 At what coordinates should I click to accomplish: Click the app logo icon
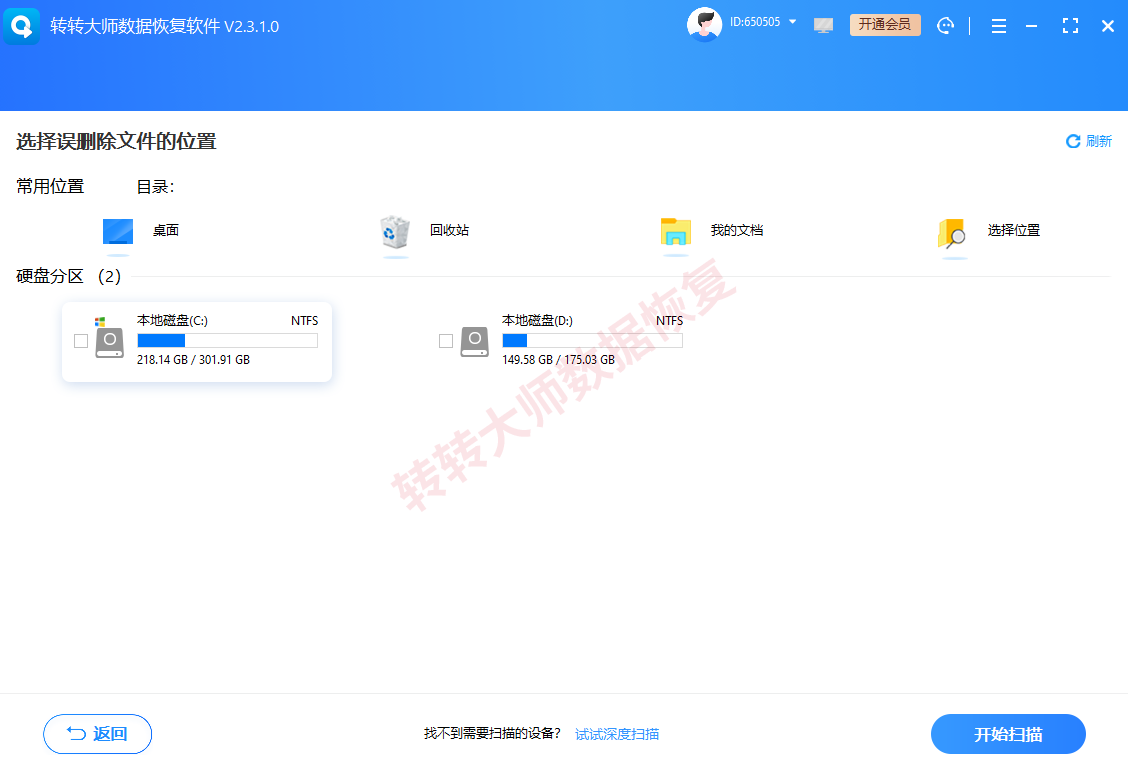[22, 26]
